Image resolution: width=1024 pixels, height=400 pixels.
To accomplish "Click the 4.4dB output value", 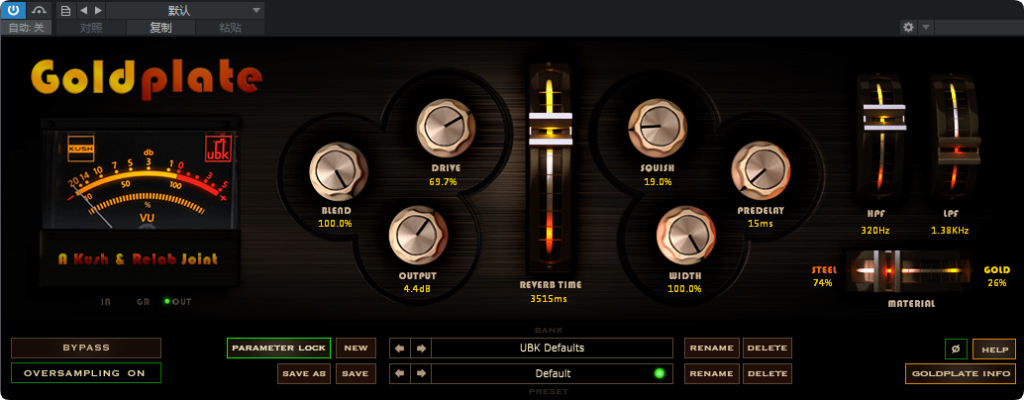I will click(x=417, y=288).
